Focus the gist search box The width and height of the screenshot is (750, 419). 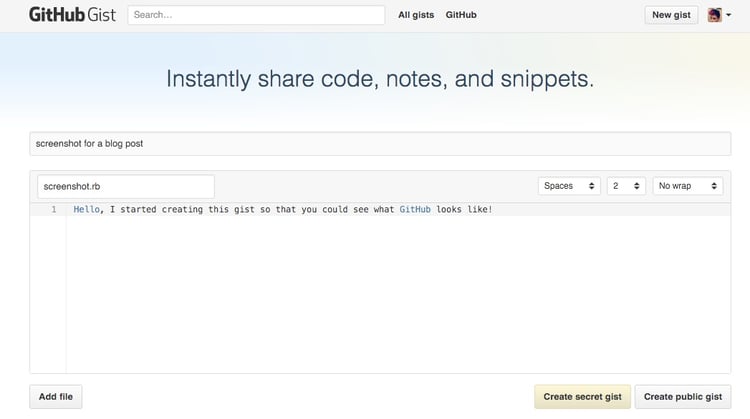pos(256,15)
